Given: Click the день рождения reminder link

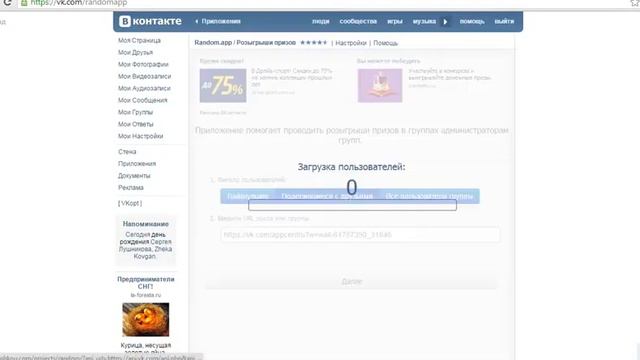Looking at the screenshot, I should click(x=142, y=238).
